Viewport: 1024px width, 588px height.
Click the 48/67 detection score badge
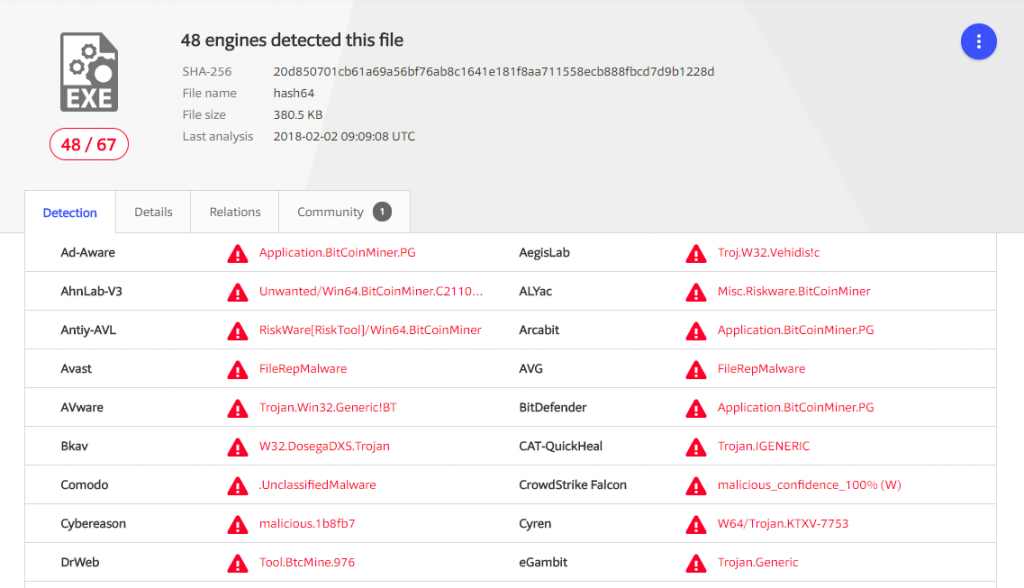pyautogui.click(x=88, y=144)
